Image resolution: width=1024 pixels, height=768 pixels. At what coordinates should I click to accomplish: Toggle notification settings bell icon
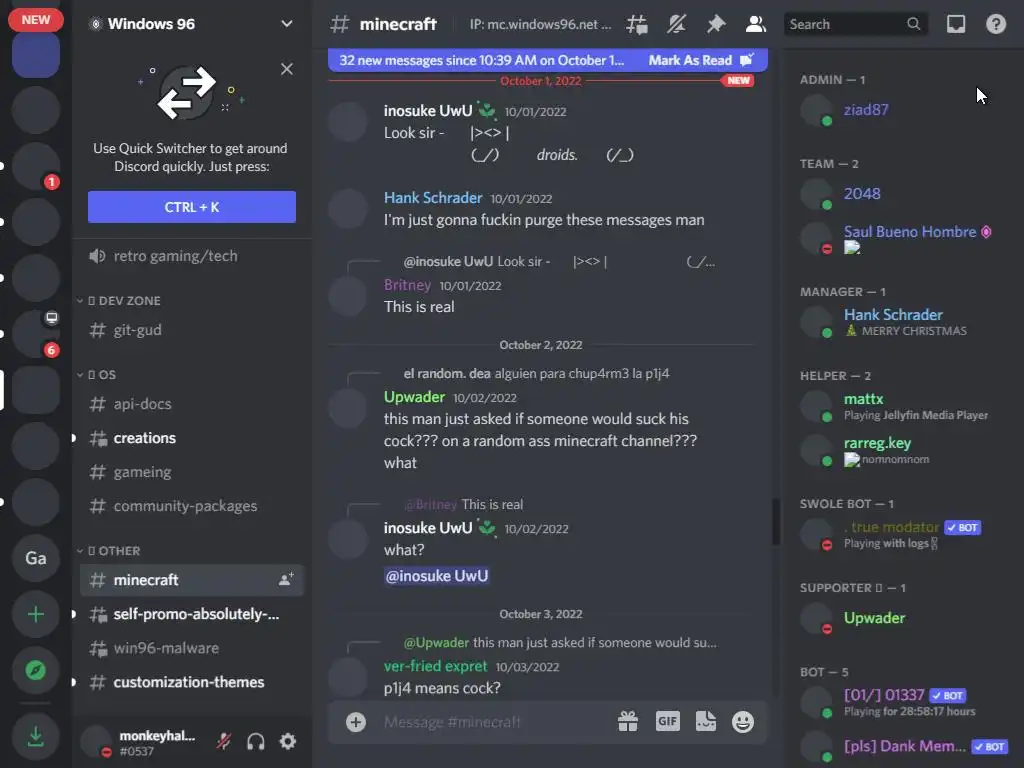677,24
